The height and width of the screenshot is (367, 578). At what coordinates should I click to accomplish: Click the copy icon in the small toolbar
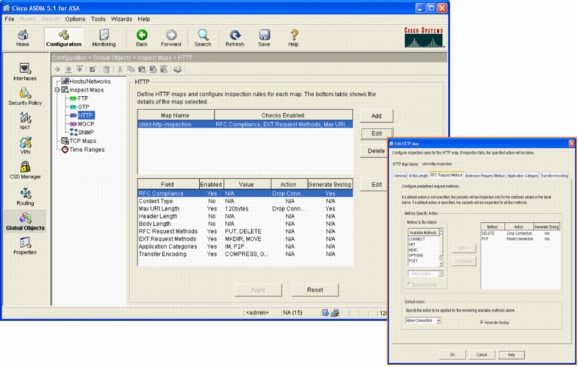[131, 69]
